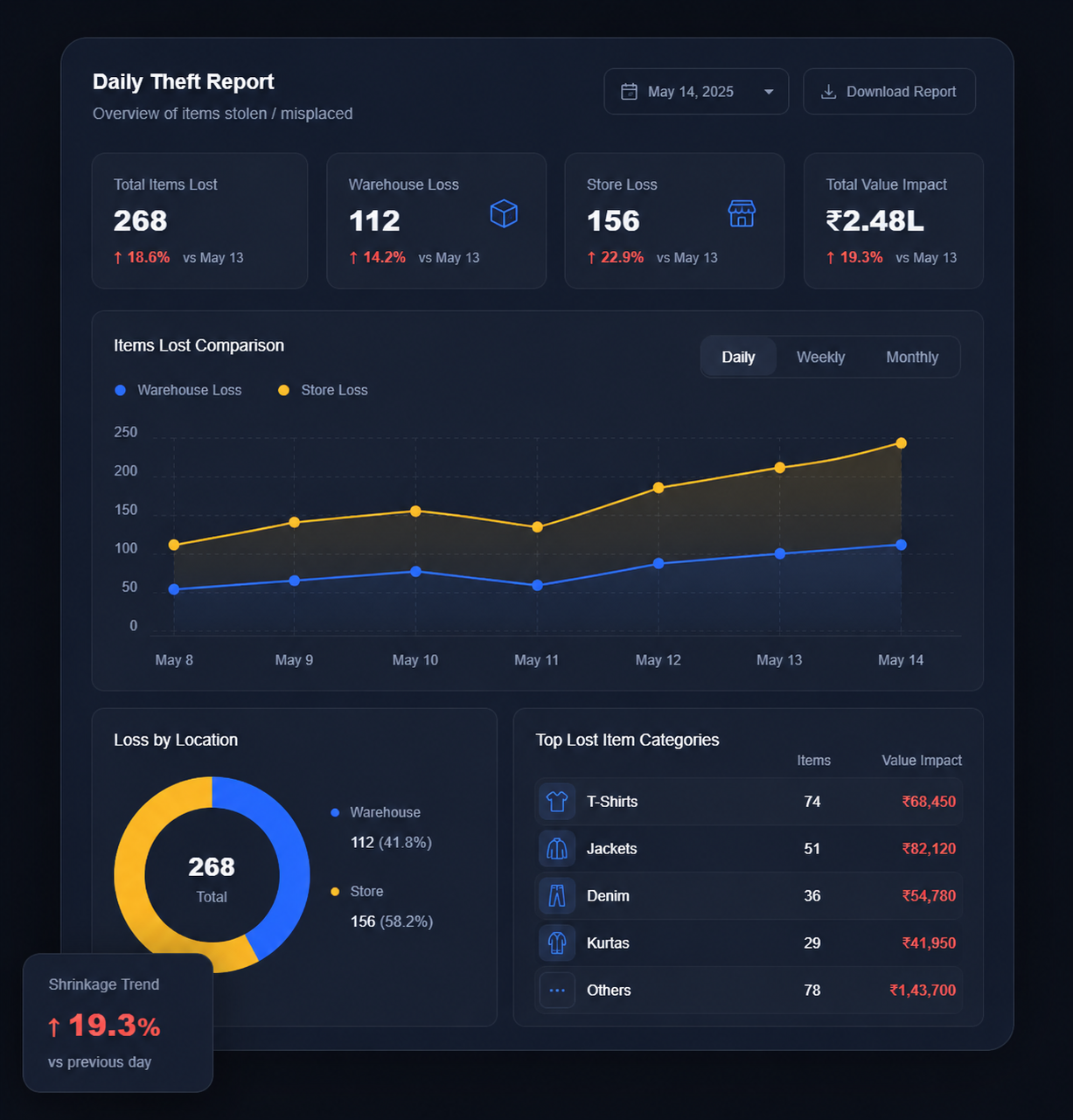The height and width of the screenshot is (1120, 1073).
Task: Click the Others value ₹1,43,700
Action: pos(923,991)
